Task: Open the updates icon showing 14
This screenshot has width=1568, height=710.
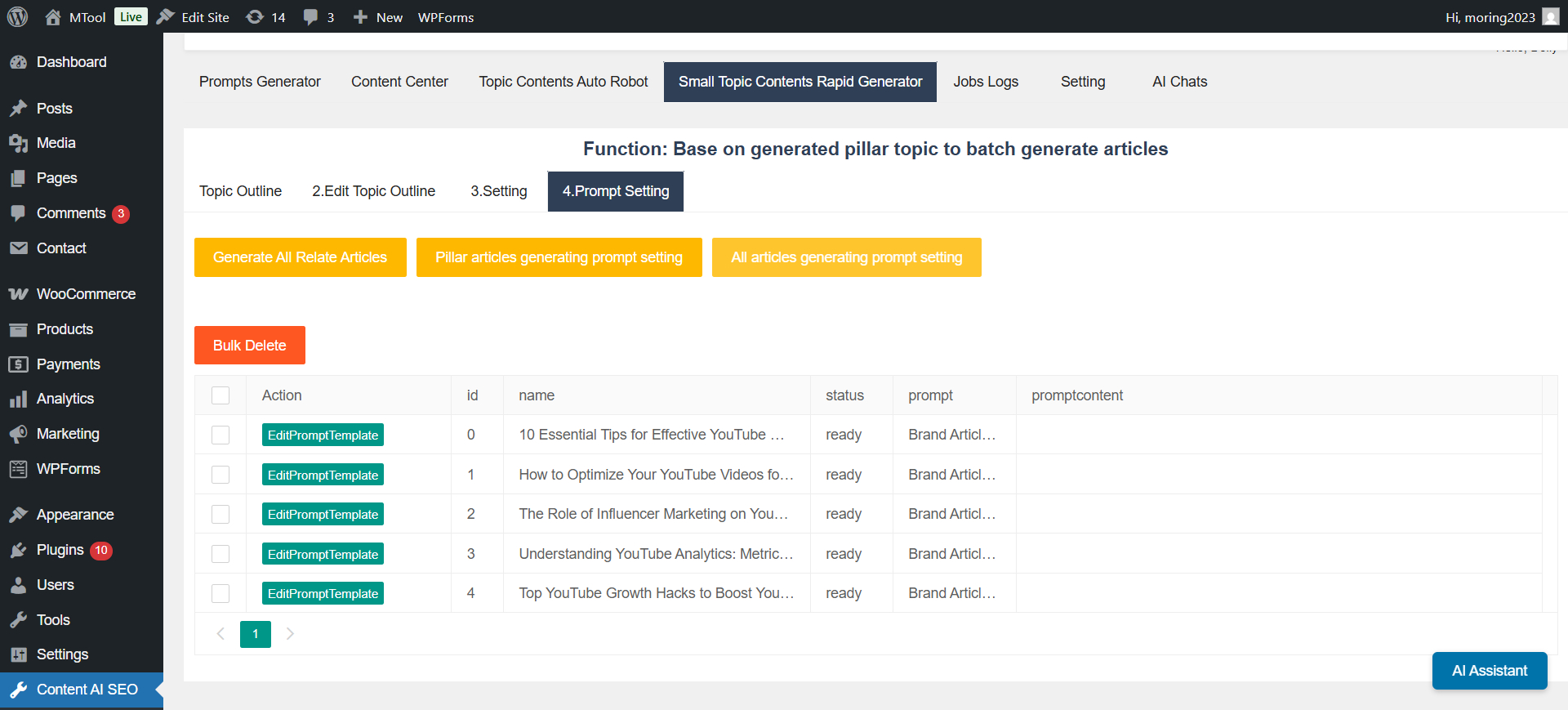Action: pos(255,17)
